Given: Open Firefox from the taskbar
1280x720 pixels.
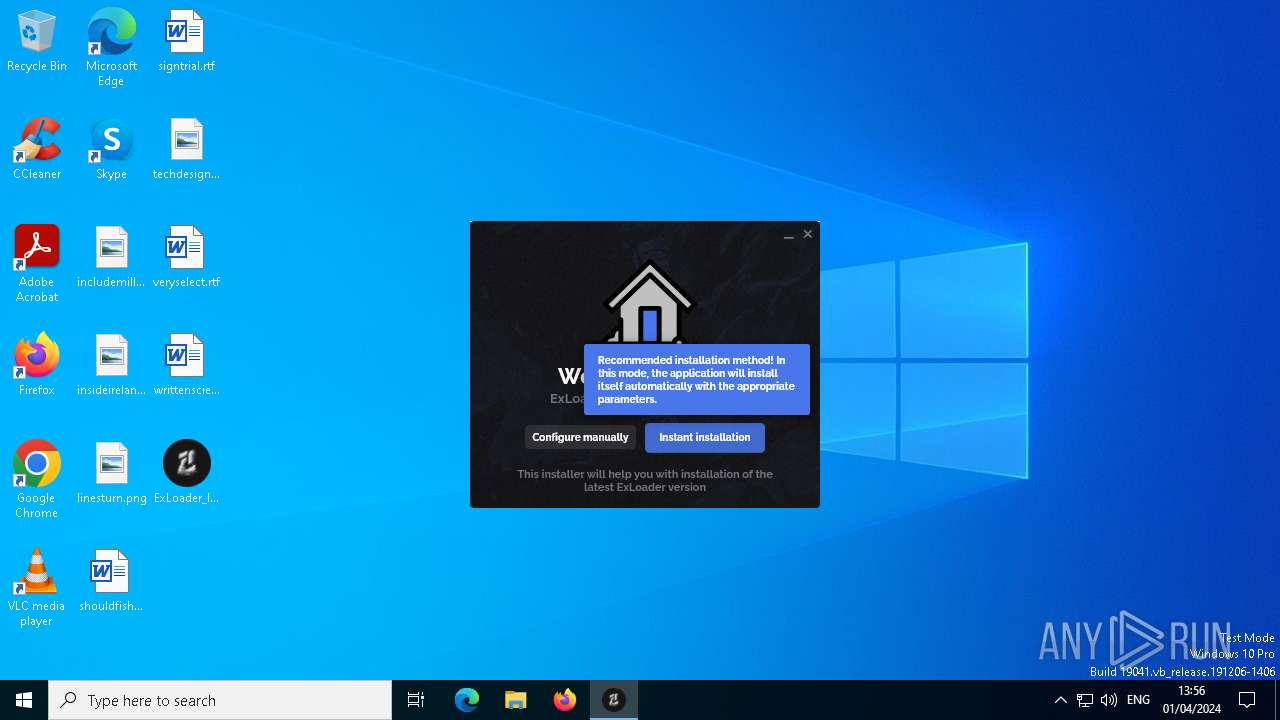Looking at the screenshot, I should (x=565, y=700).
